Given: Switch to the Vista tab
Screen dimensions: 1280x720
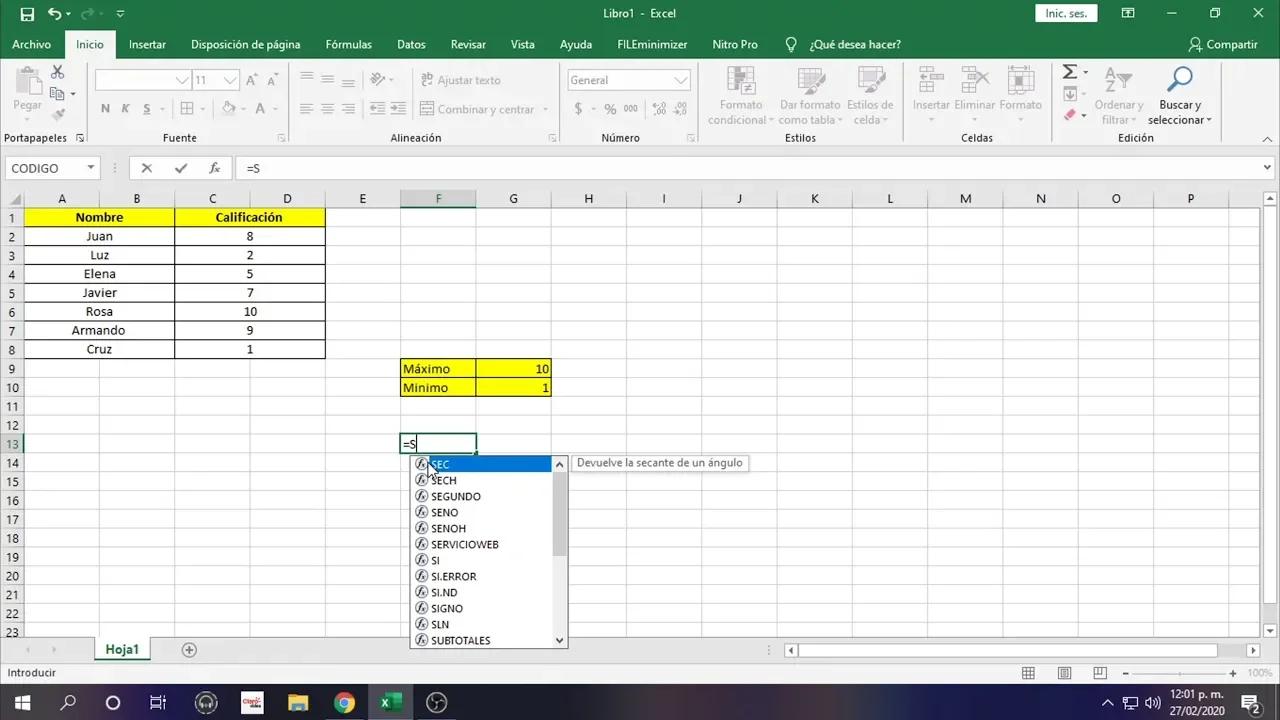Looking at the screenshot, I should [523, 44].
